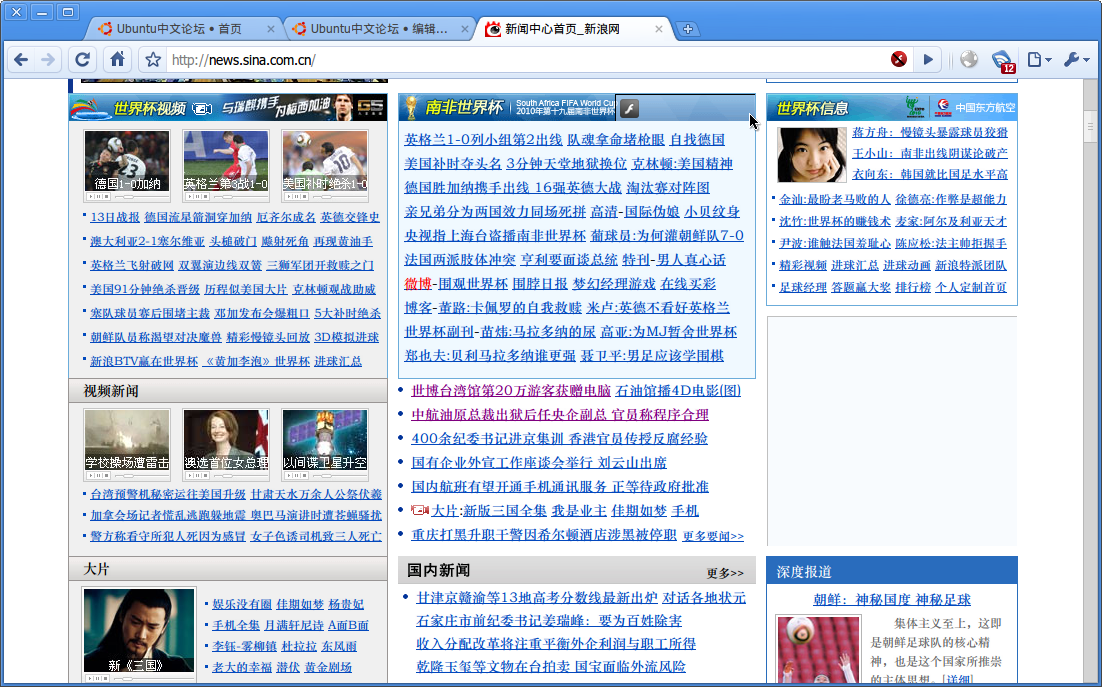Click the 深度报道 section header

803,572
